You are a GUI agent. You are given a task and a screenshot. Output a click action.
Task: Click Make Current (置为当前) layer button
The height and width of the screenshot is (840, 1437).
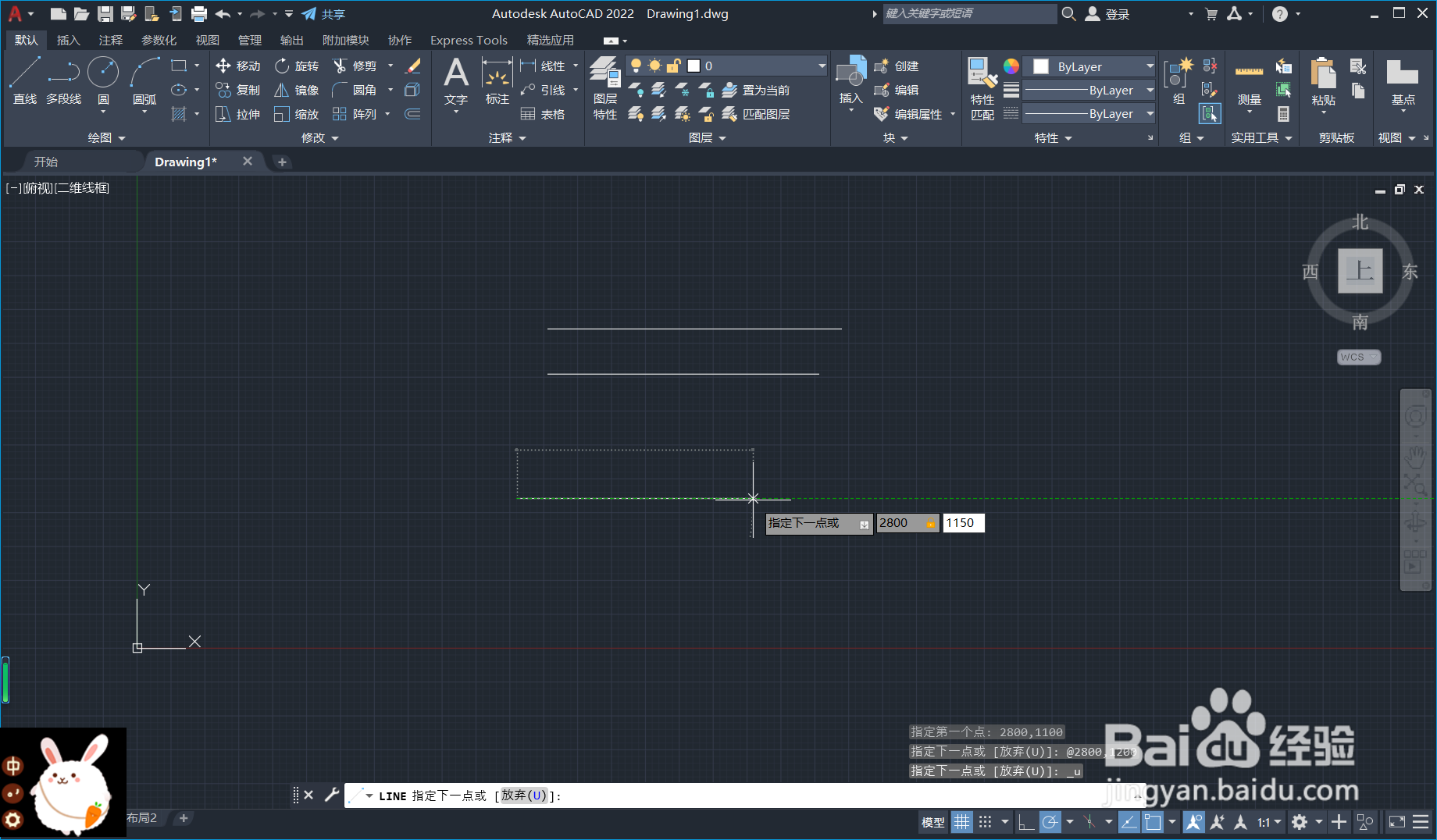(x=756, y=91)
